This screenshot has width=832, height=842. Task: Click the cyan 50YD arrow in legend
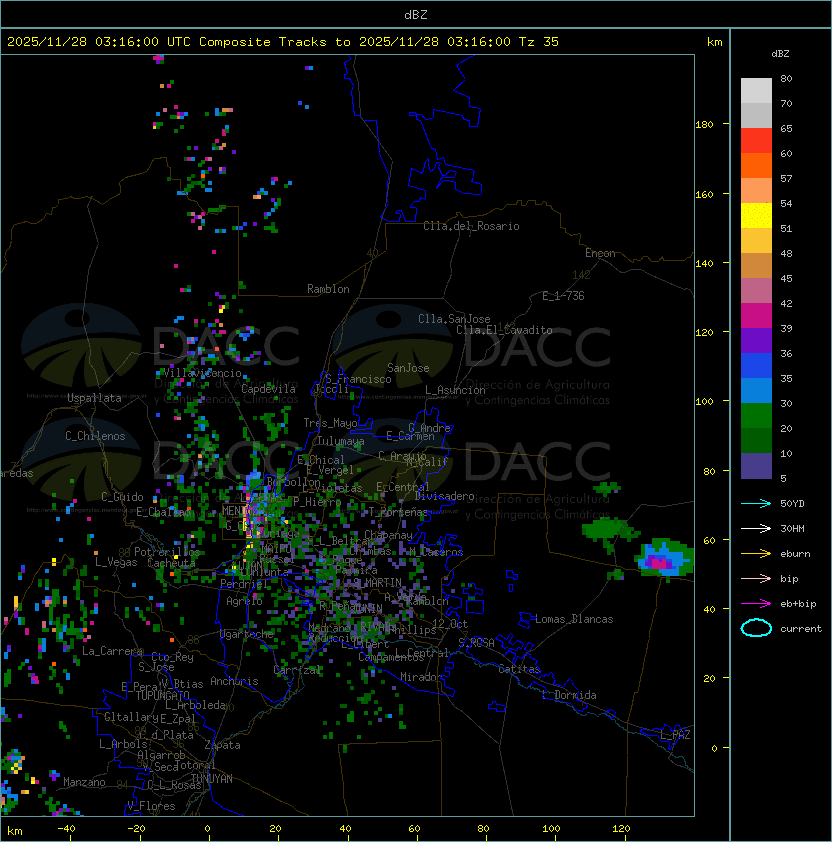pyautogui.click(x=756, y=504)
